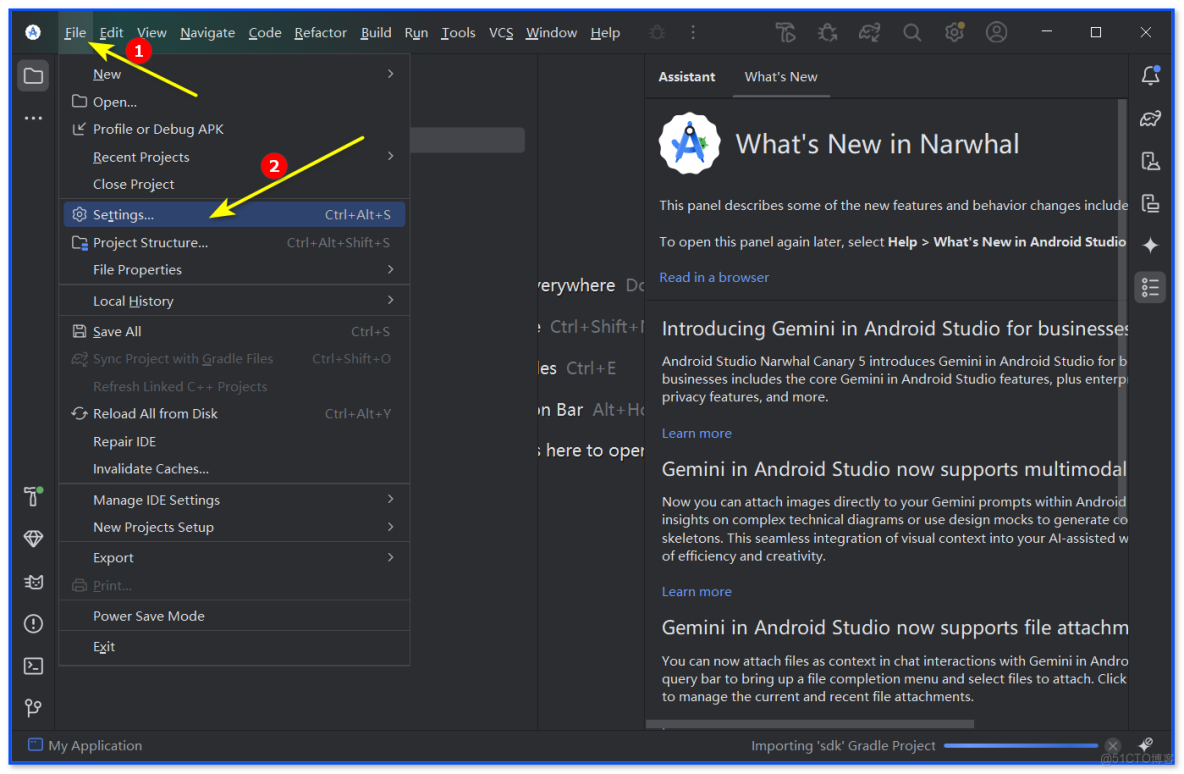Click the notifications bell icon
The height and width of the screenshot is (774, 1184).
pos(1150,75)
